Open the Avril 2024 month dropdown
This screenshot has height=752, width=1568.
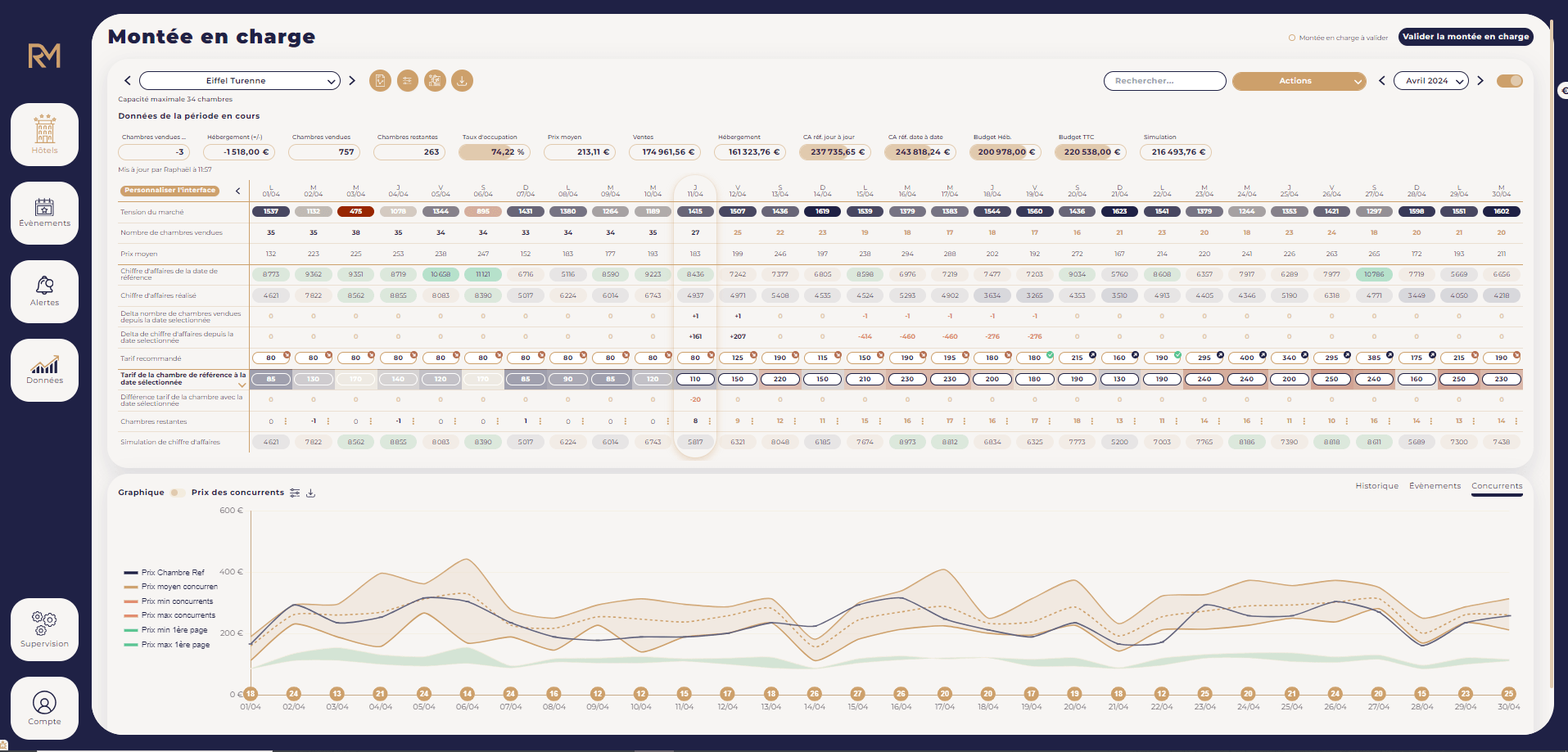coord(1430,81)
